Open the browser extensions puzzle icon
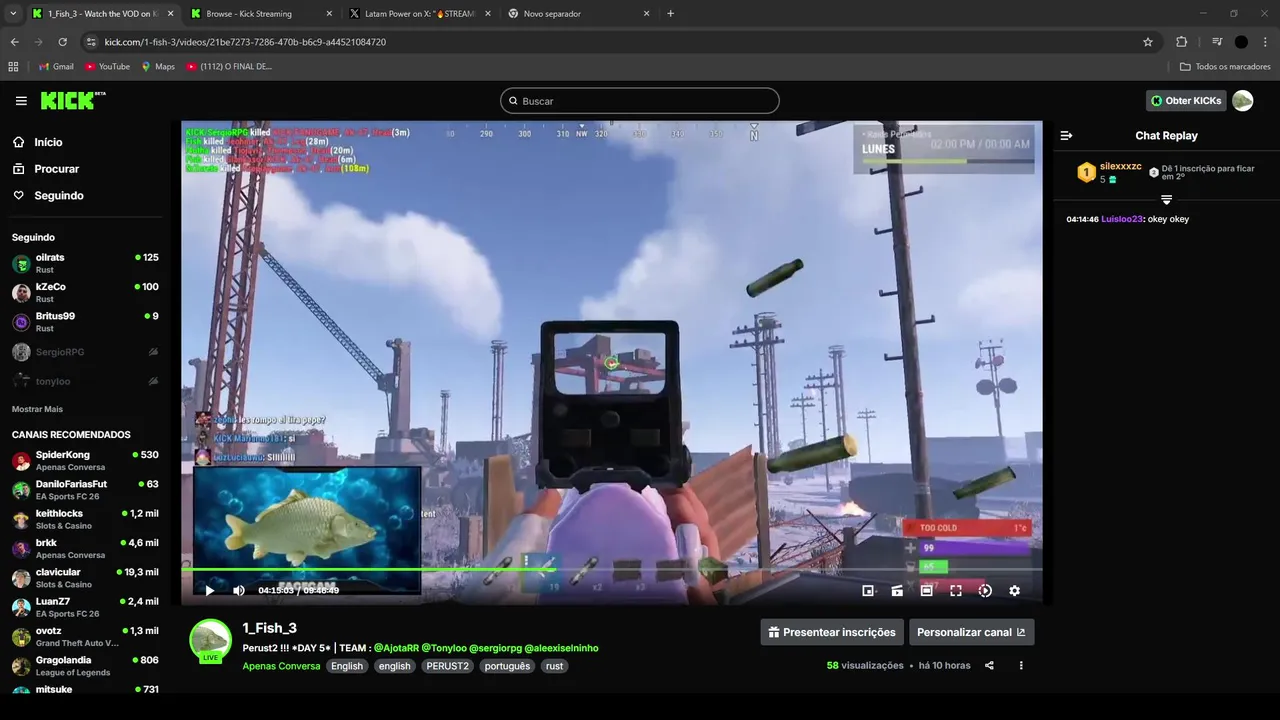 tap(1181, 42)
